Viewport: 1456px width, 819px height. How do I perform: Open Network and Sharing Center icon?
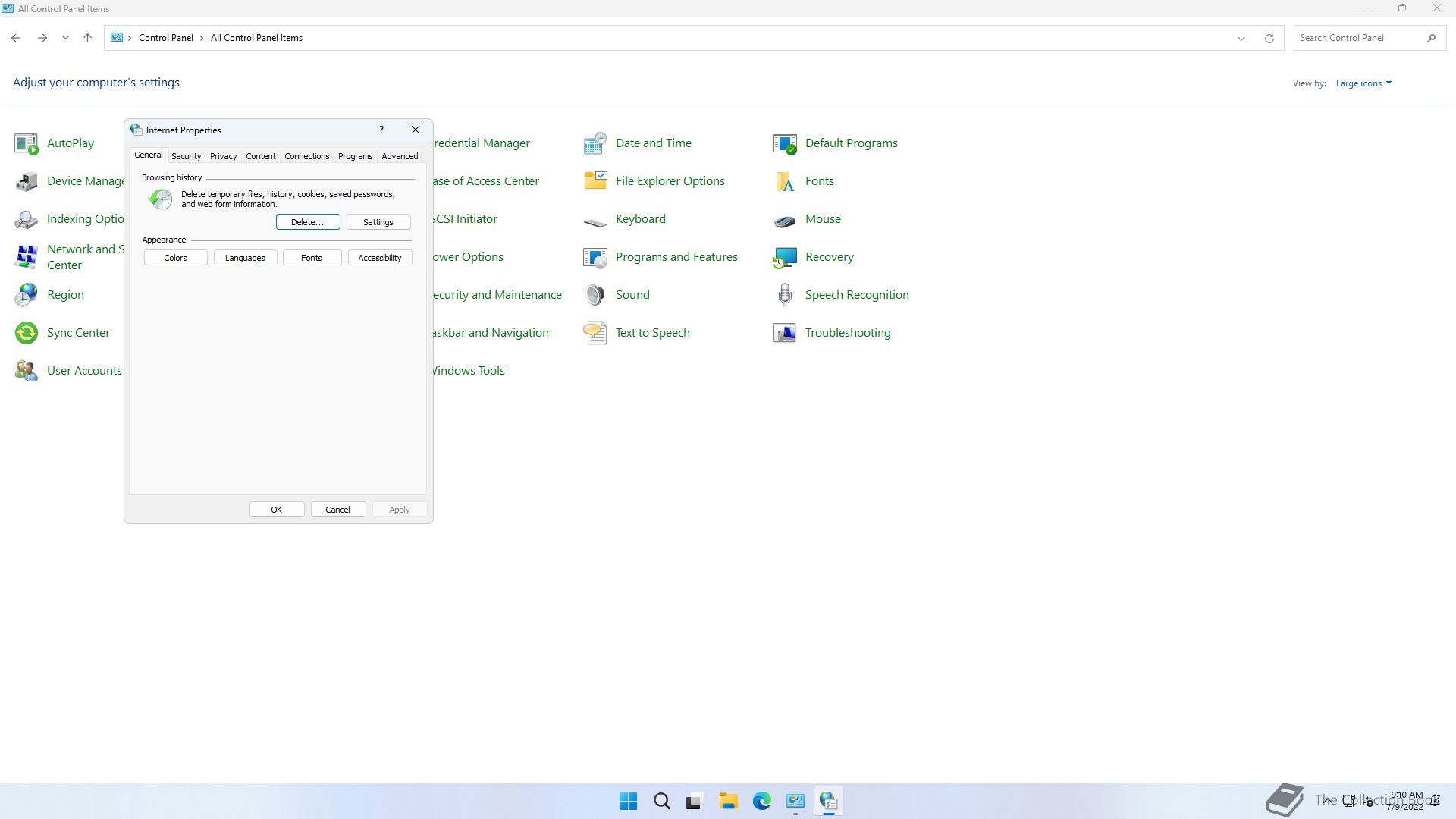(27, 257)
